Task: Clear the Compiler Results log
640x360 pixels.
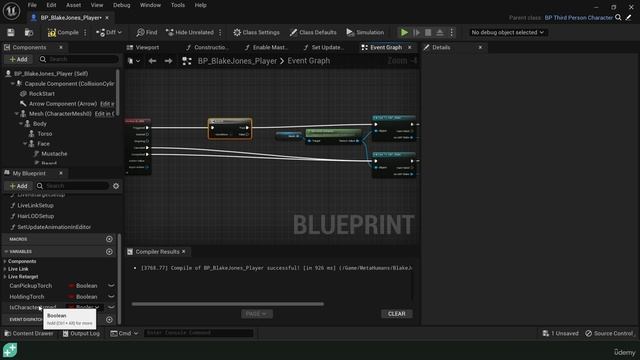Action: point(396,313)
